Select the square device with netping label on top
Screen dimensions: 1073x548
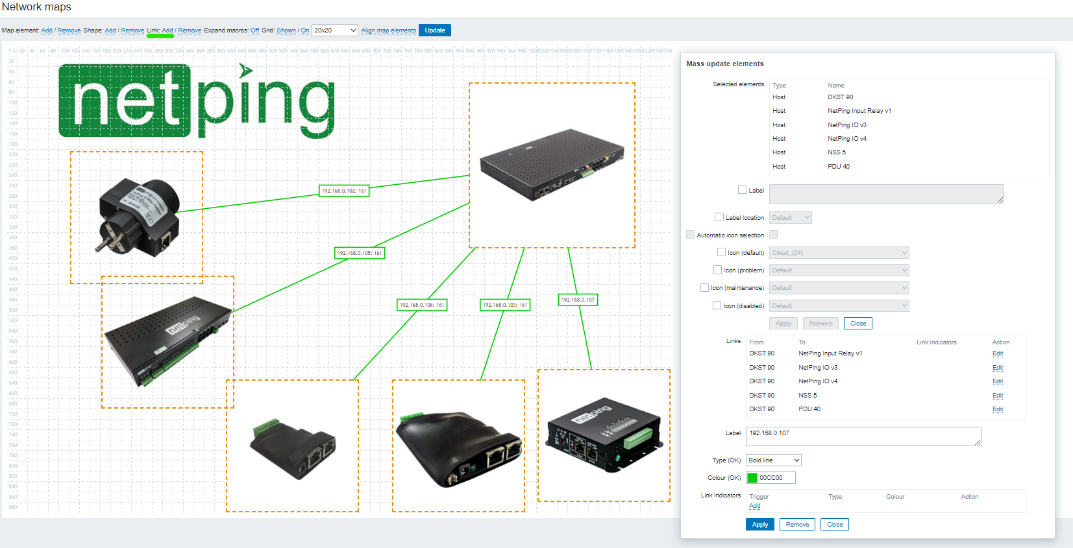(603, 435)
